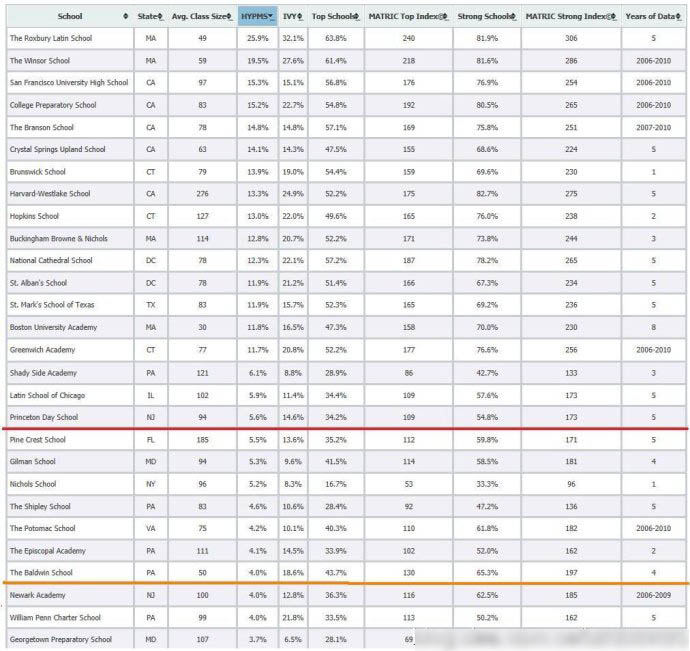Screen dimensions: 690x651
Task: Click the Pine Crest School entry
Action: [40, 439]
